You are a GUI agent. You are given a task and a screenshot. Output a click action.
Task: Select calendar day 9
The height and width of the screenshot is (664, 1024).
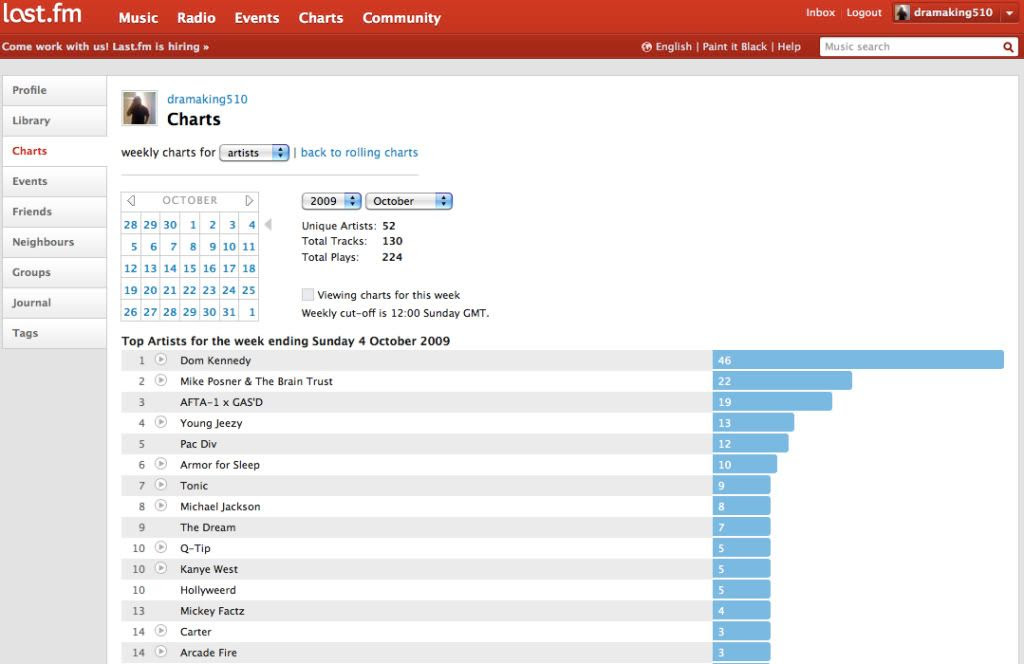click(x=212, y=247)
